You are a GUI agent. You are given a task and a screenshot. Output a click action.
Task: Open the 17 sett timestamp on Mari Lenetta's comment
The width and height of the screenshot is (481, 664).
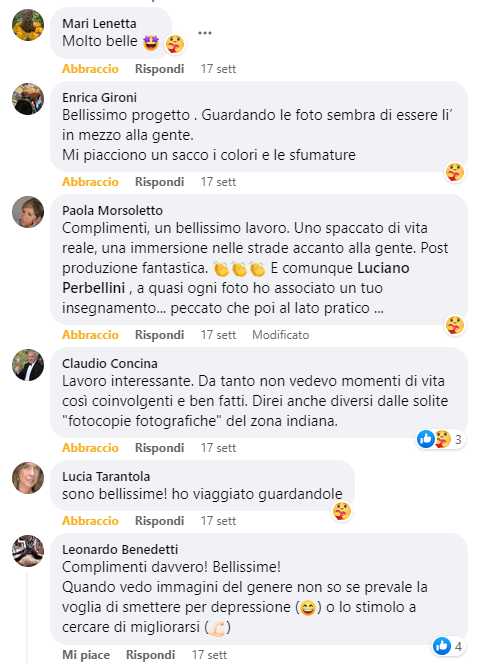(x=218, y=69)
